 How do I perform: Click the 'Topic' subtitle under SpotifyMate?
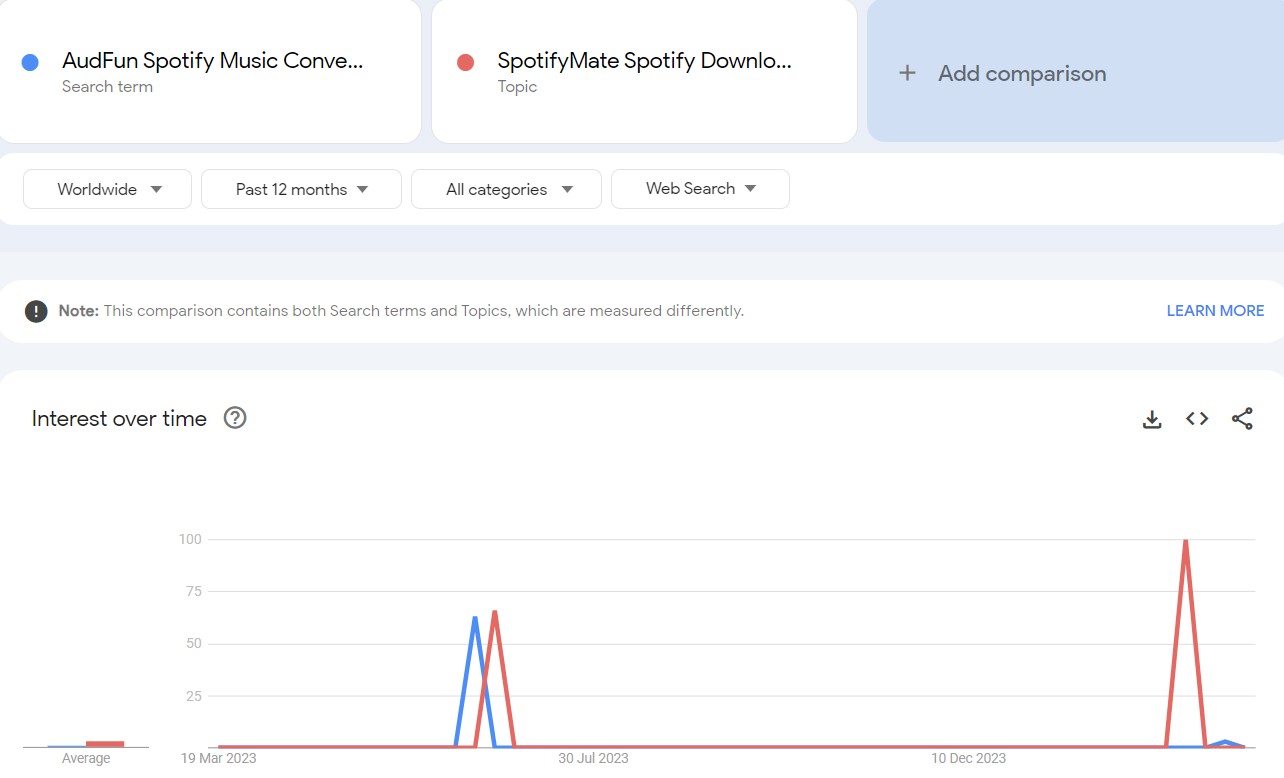(x=517, y=87)
